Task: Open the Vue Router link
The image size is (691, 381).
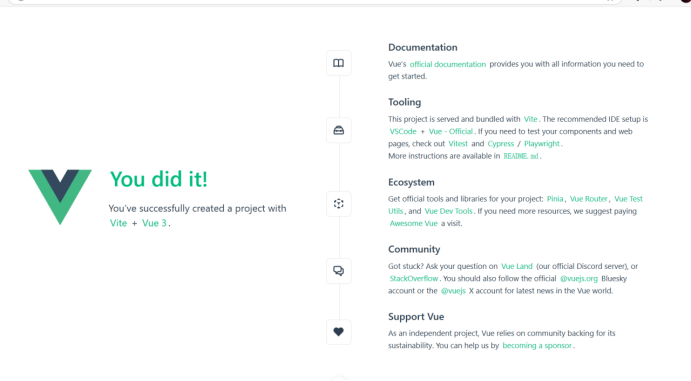Action: pyautogui.click(x=588, y=199)
